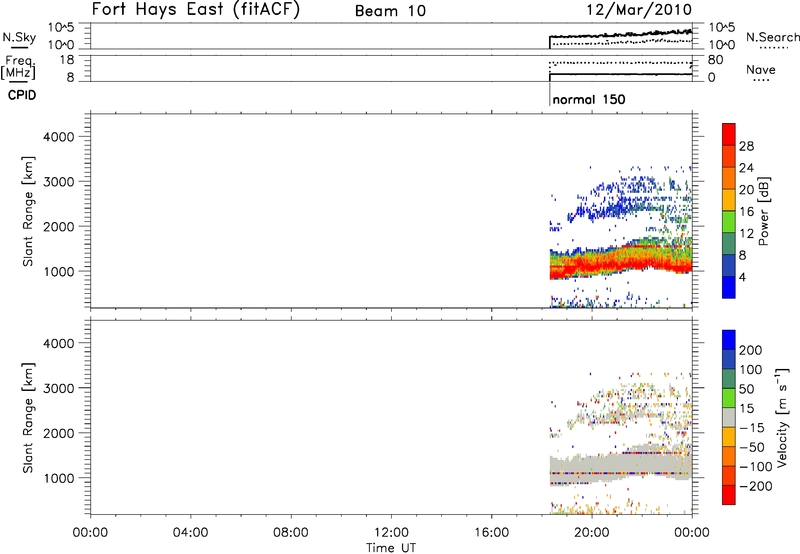The image size is (800, 554).
Task: Select the 'N.Search' legend label
Action: point(772,37)
